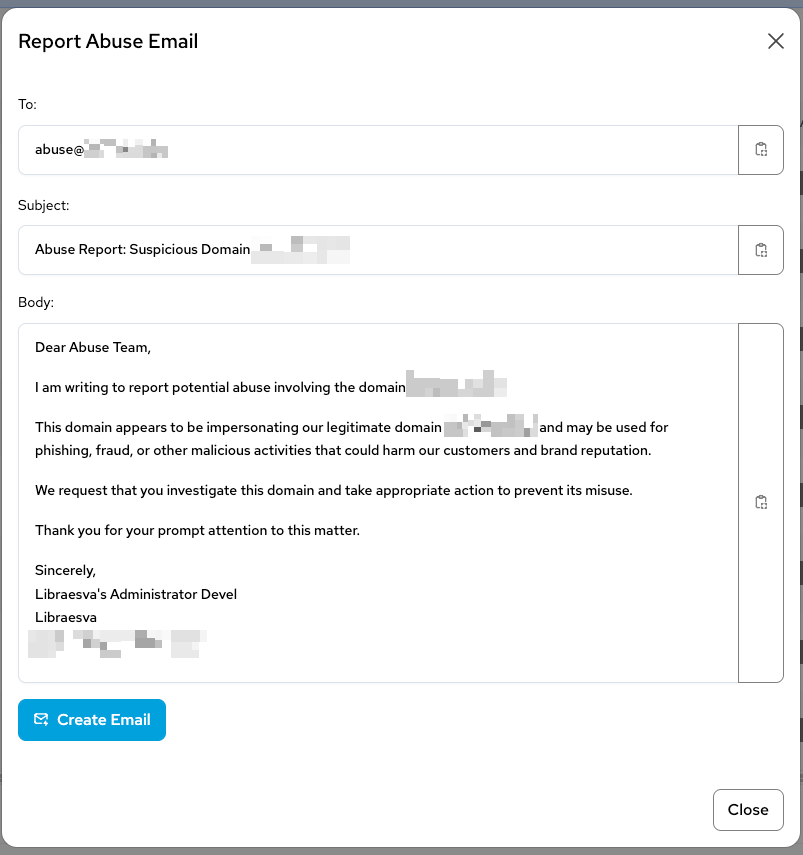
Task: Click the 'To:' label
Action: pyautogui.click(x=27, y=104)
